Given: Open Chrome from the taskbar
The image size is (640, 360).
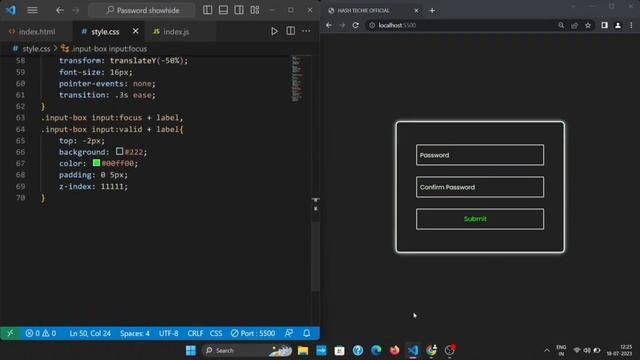Looking at the screenshot, I should [431, 350].
